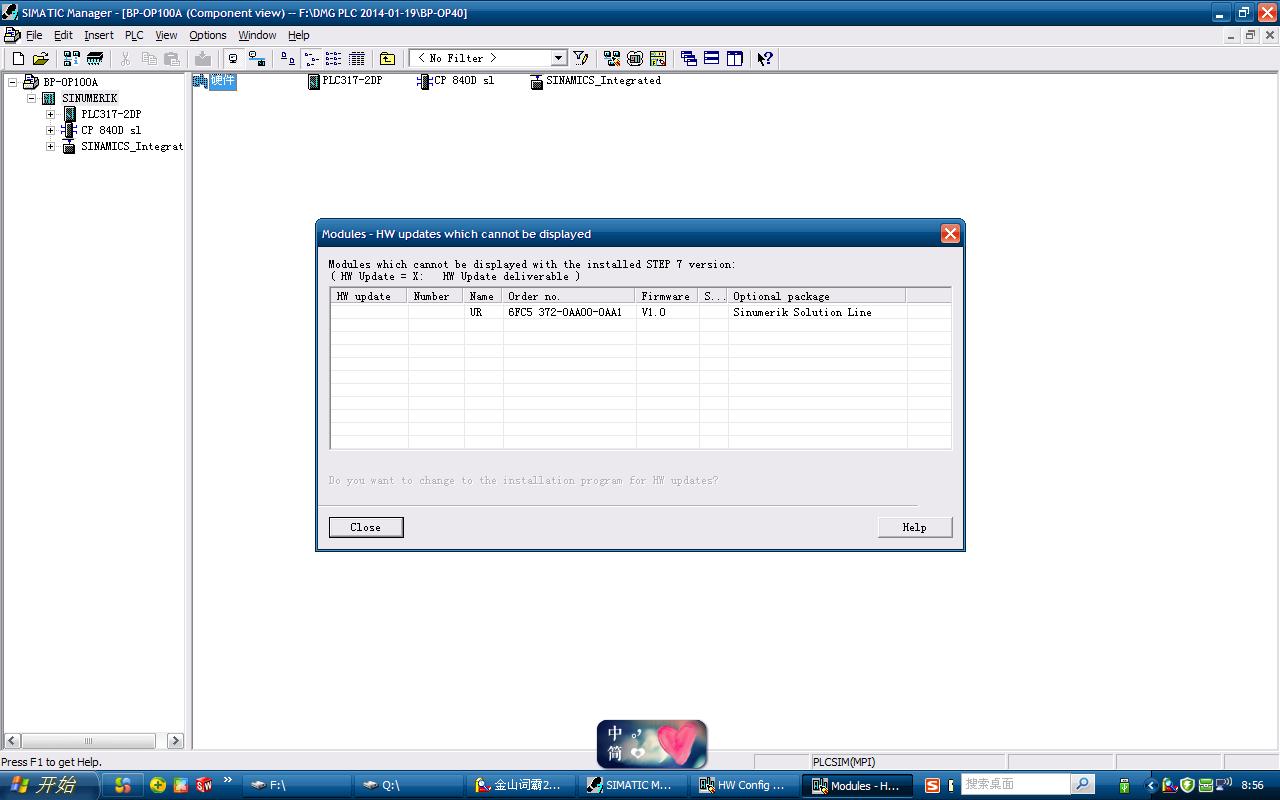Viewport: 1280px width, 800px height.
Task: Click the Chinese input method floating widget
Action: pos(652,744)
